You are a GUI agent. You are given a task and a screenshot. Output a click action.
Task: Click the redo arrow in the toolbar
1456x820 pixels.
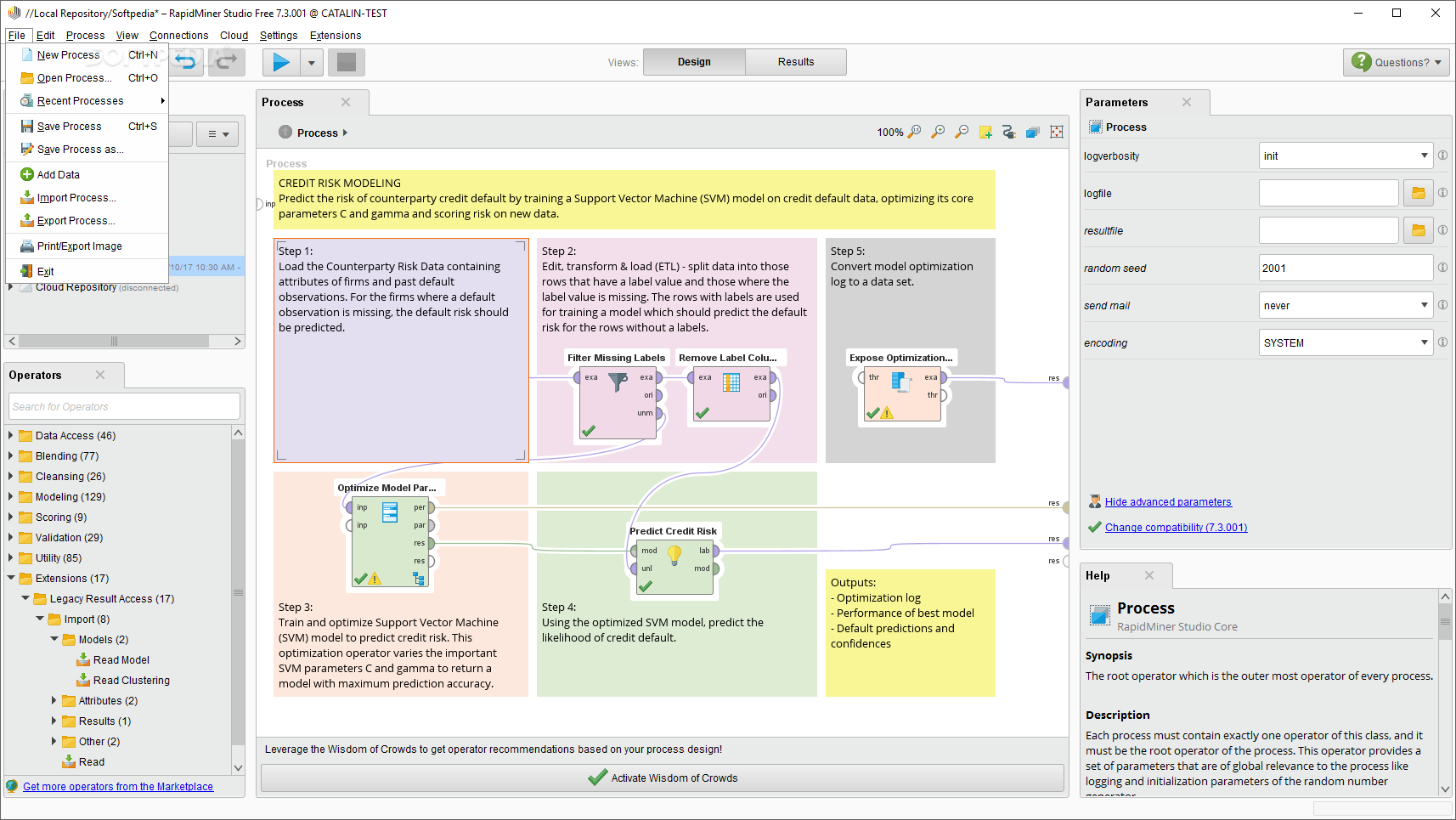coord(227,62)
